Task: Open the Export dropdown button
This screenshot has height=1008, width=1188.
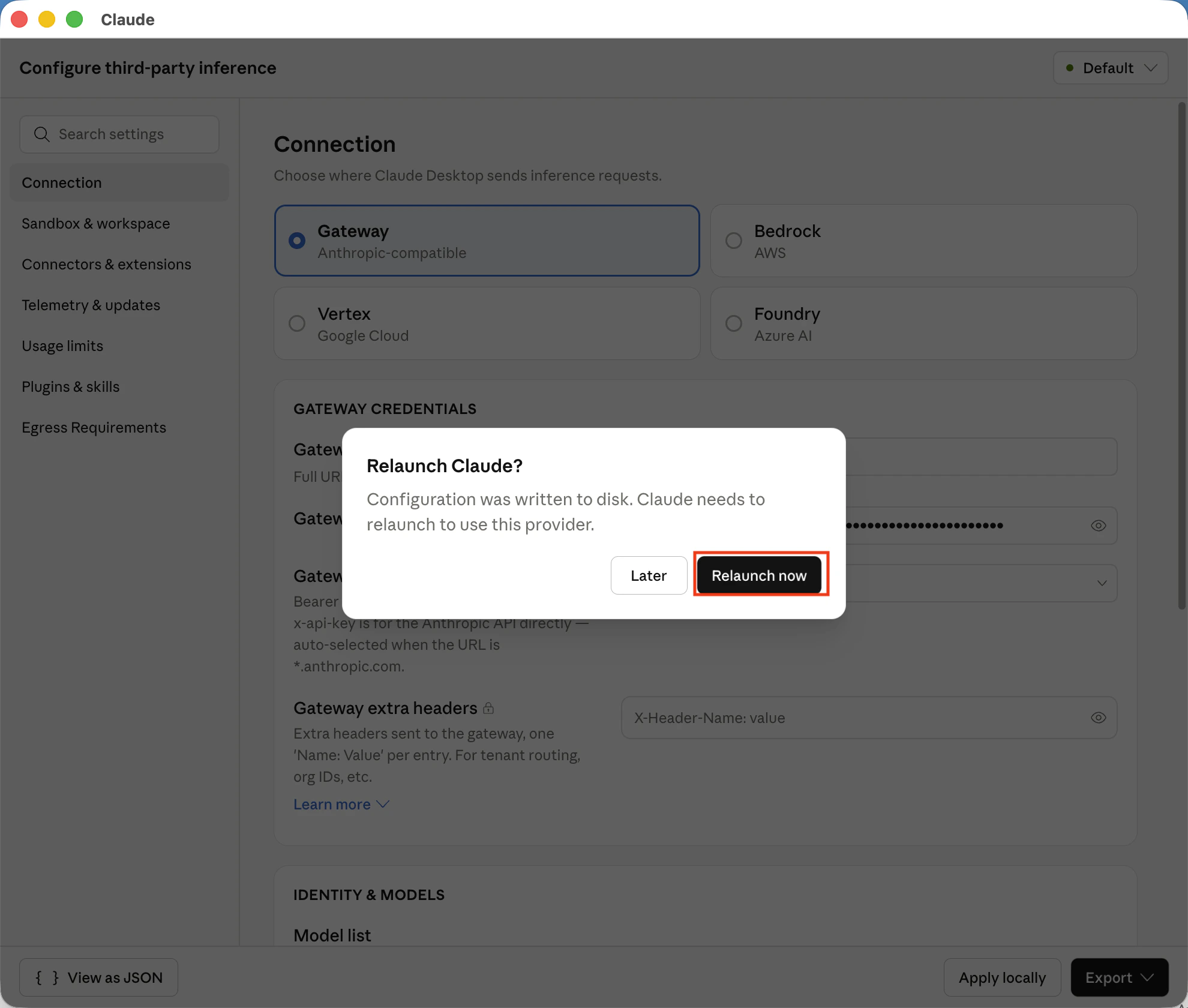Action: click(1119, 977)
